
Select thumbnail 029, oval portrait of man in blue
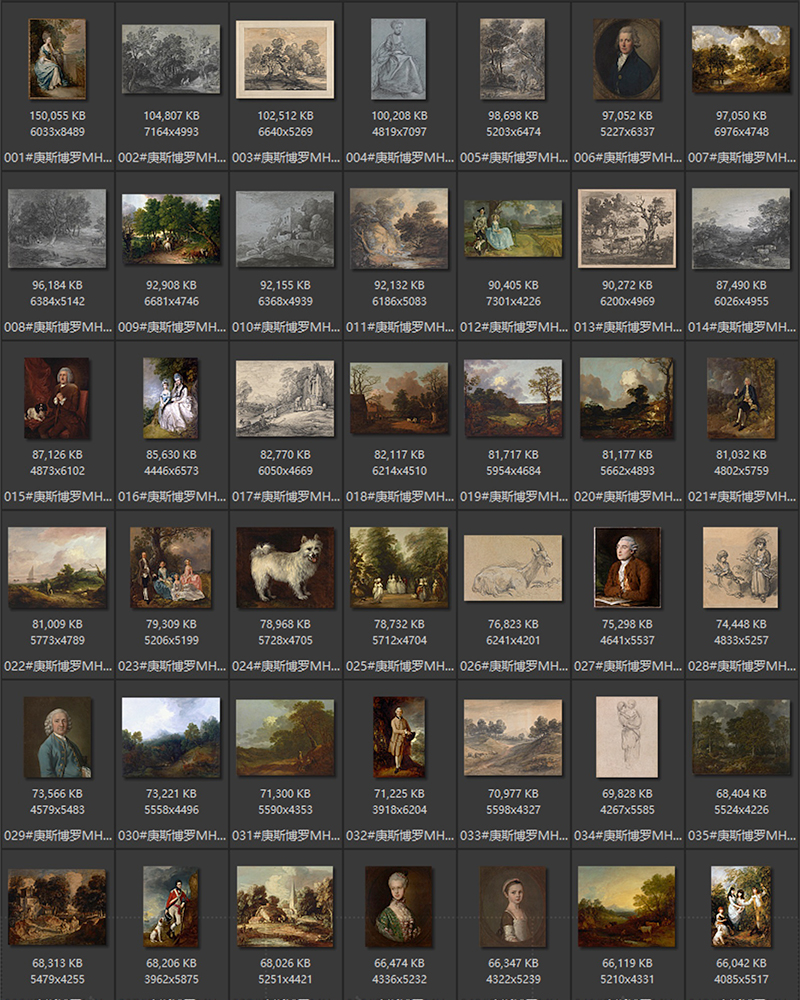tap(57, 740)
